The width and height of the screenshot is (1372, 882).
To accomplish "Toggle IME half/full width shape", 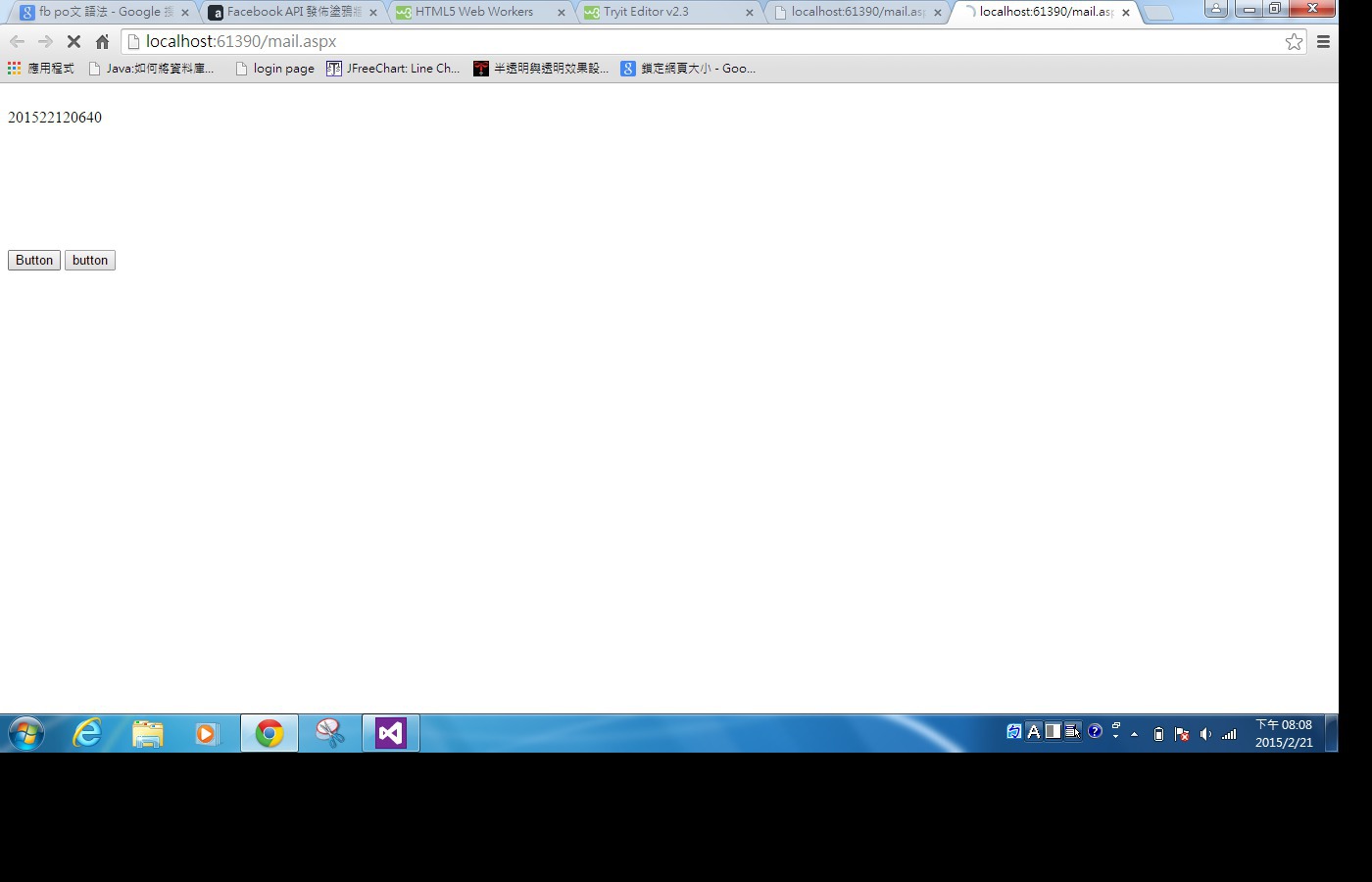I will click(x=1053, y=731).
